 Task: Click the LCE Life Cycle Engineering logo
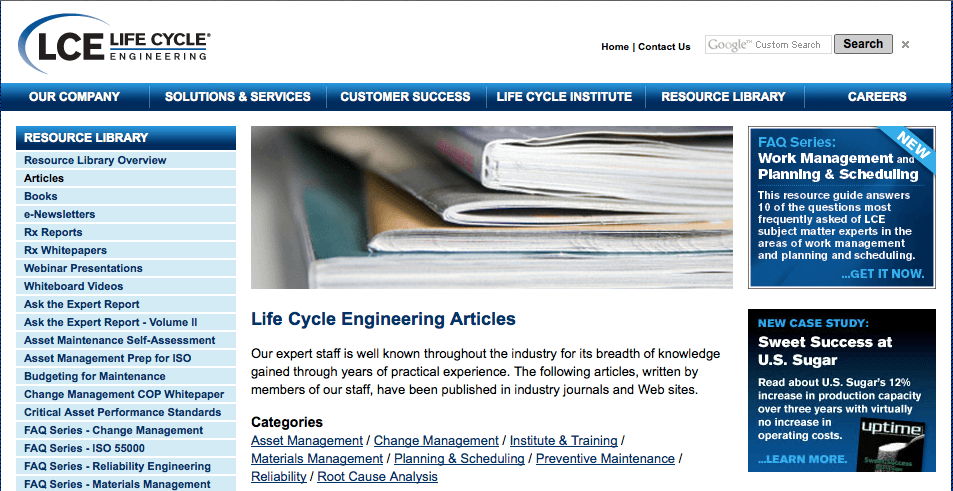coord(114,44)
